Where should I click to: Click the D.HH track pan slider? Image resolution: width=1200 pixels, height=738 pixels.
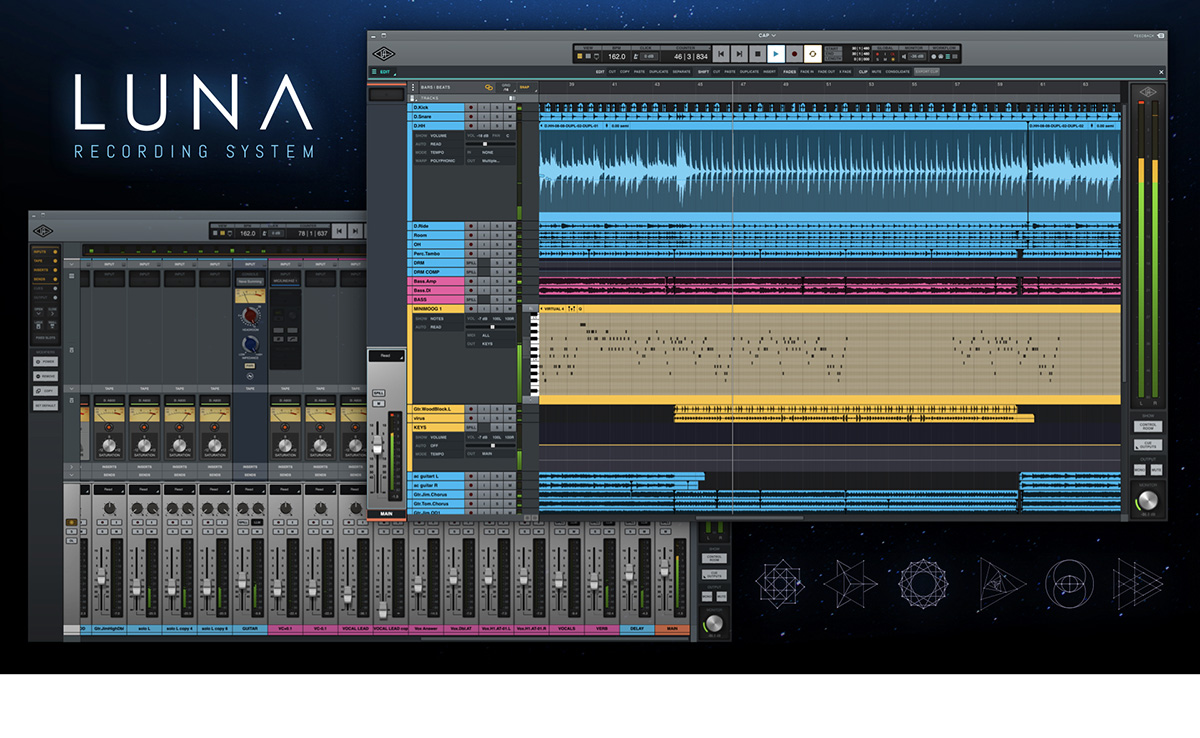(490, 144)
